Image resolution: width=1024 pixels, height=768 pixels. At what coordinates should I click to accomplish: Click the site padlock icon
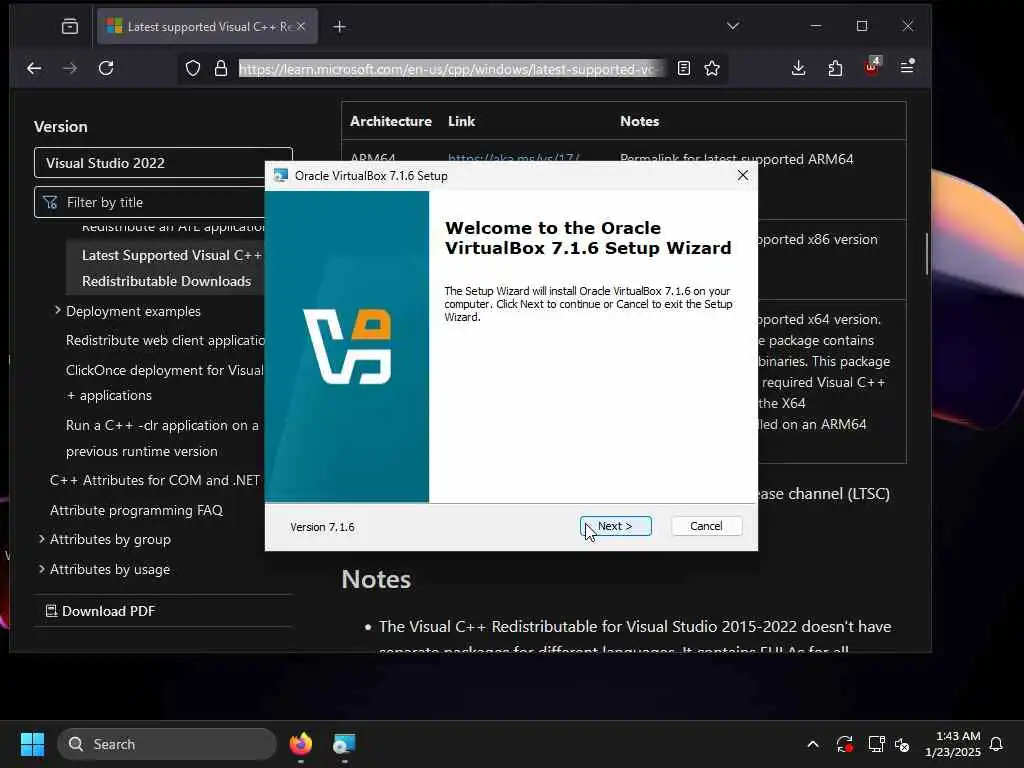pos(221,69)
